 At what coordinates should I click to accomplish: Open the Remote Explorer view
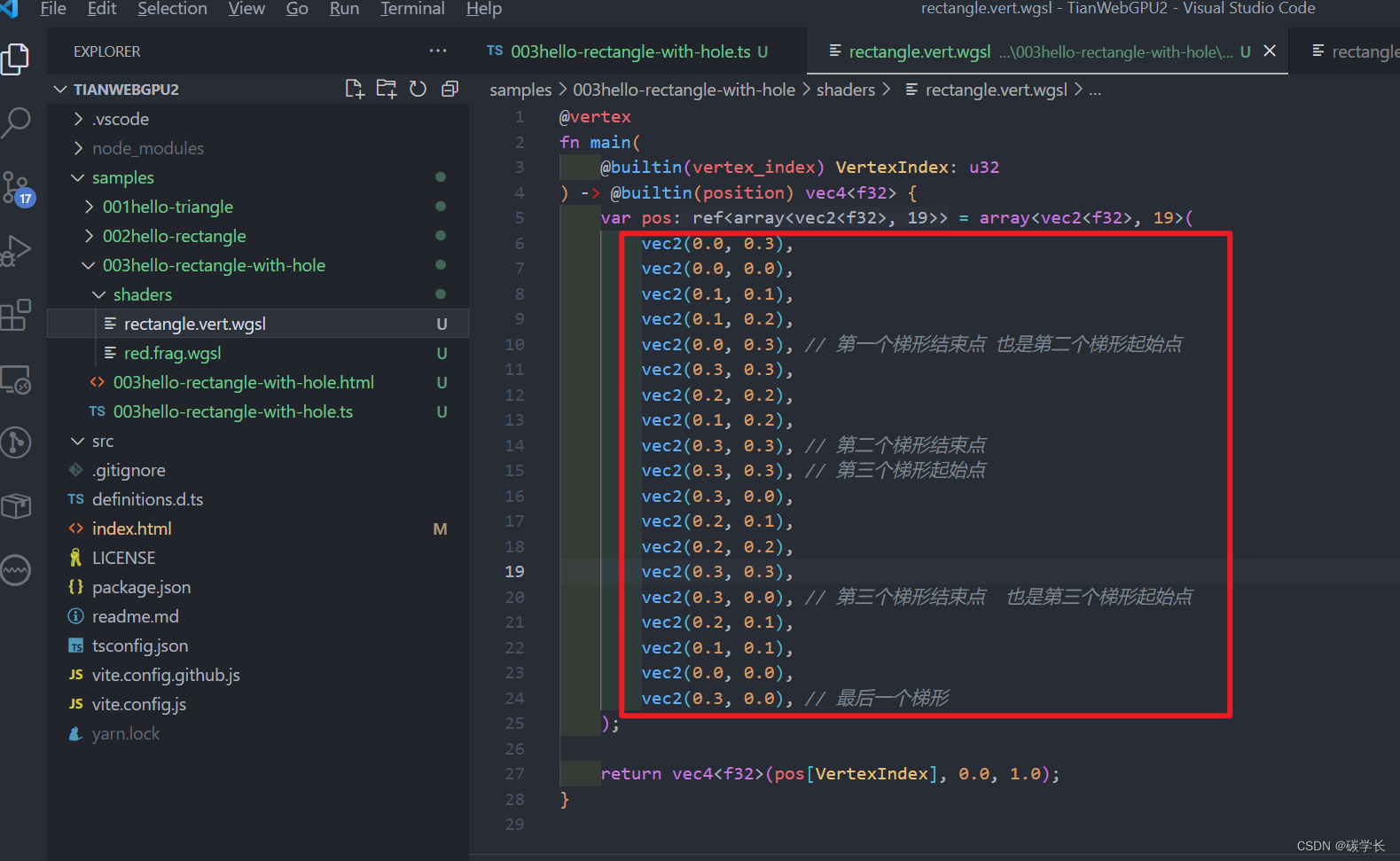[16, 380]
